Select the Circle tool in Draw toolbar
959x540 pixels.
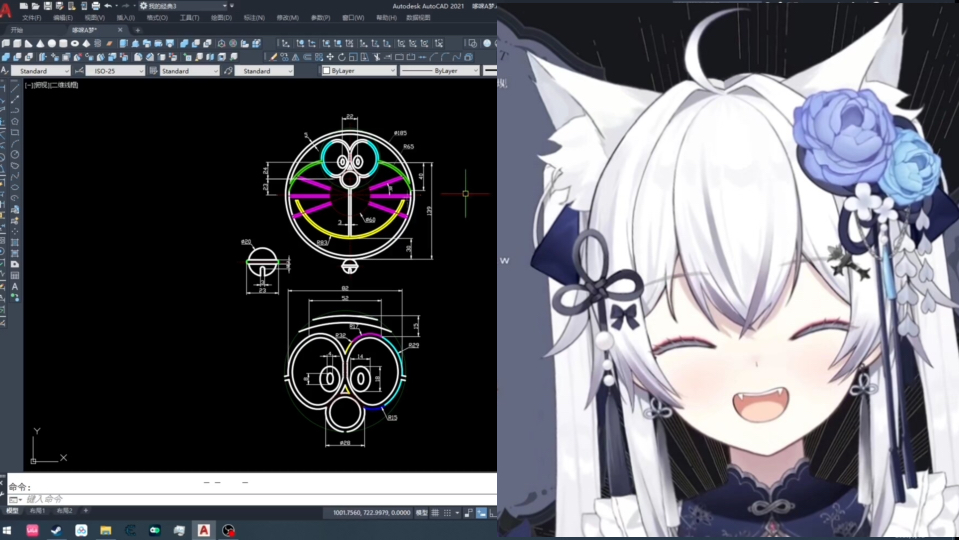pyautogui.click(x=15, y=154)
